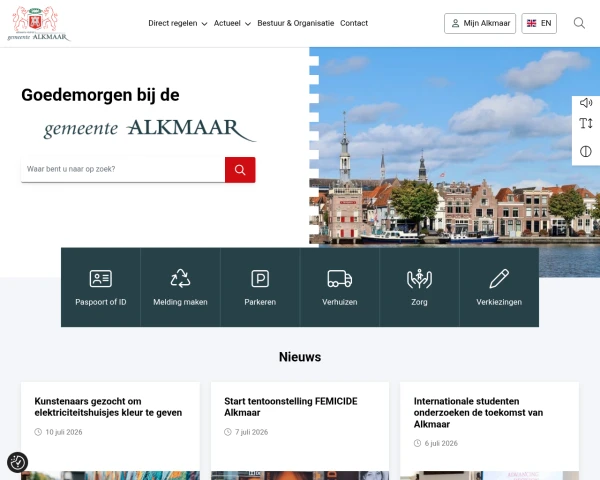Open Paspoort of ID tile

click(101, 287)
